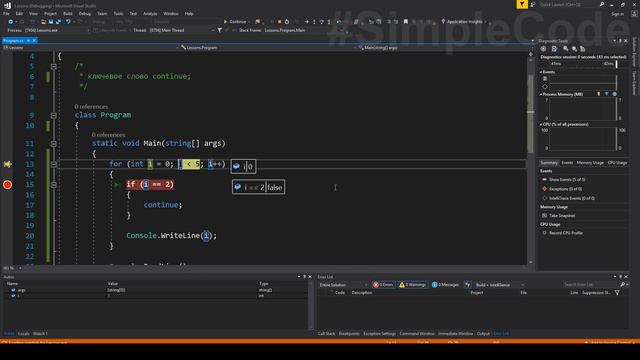Click the Diagnostic Tools zoom in icon

pyautogui.click(x=566, y=49)
